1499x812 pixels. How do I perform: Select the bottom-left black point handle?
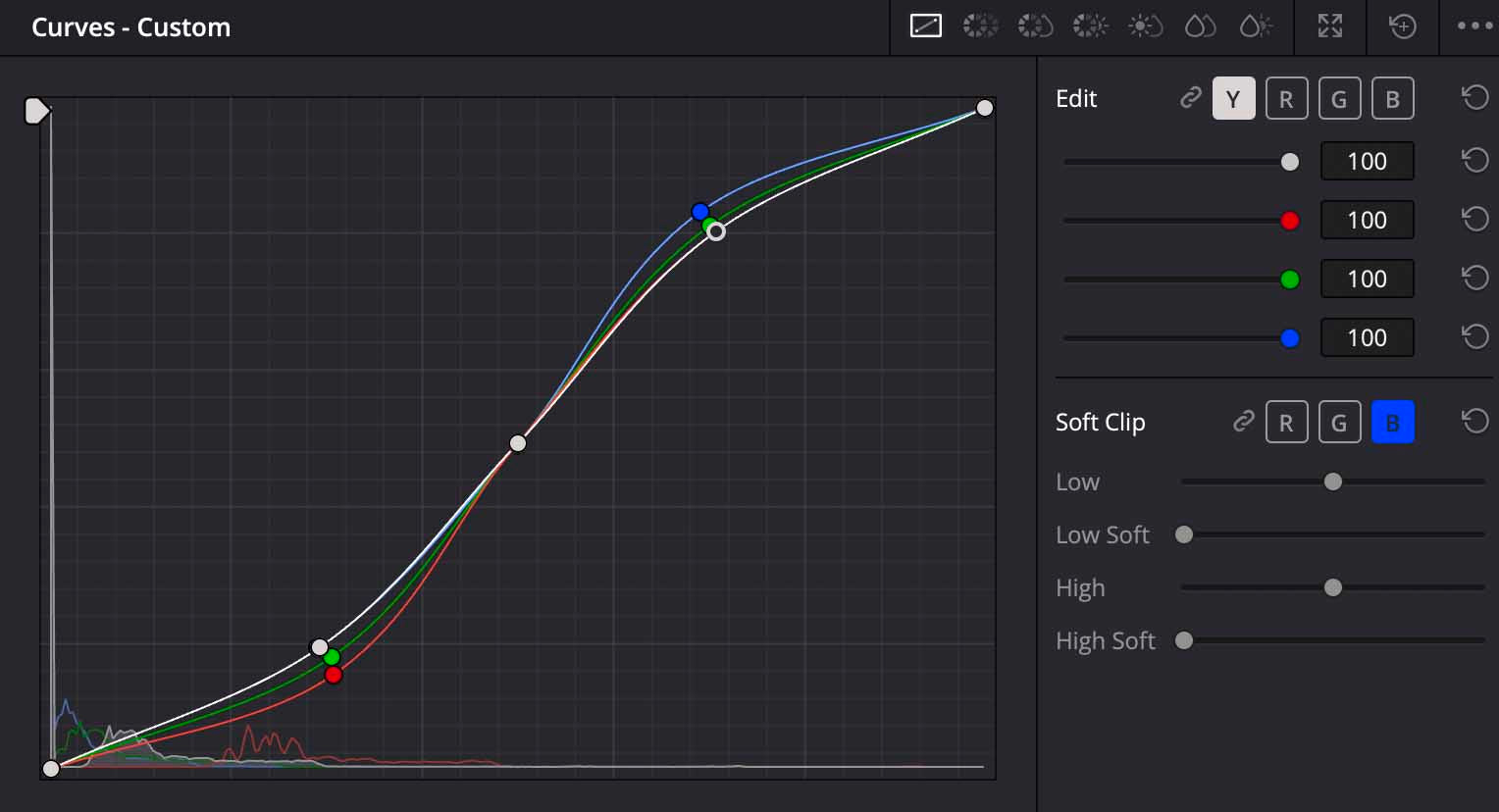51,769
